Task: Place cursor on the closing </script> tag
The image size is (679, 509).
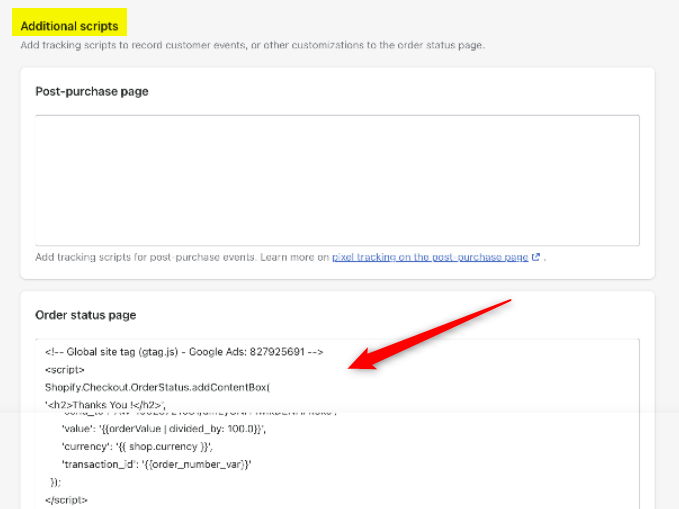Action: (66, 499)
